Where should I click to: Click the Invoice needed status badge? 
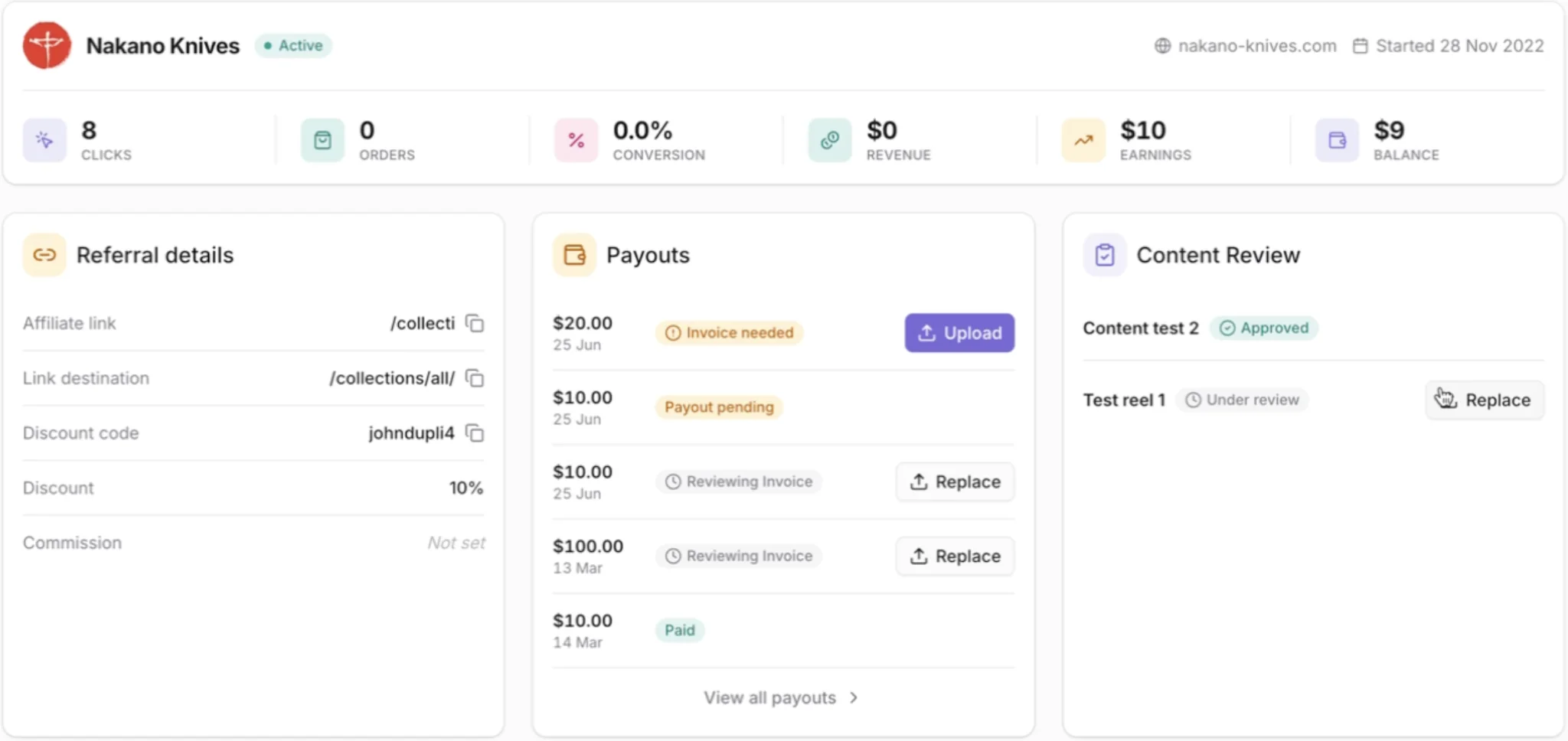tap(729, 332)
